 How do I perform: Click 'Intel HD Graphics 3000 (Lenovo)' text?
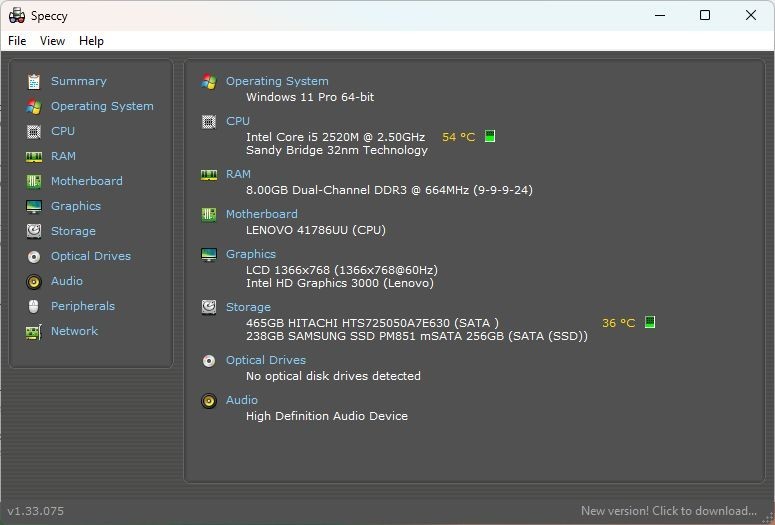[340, 283]
